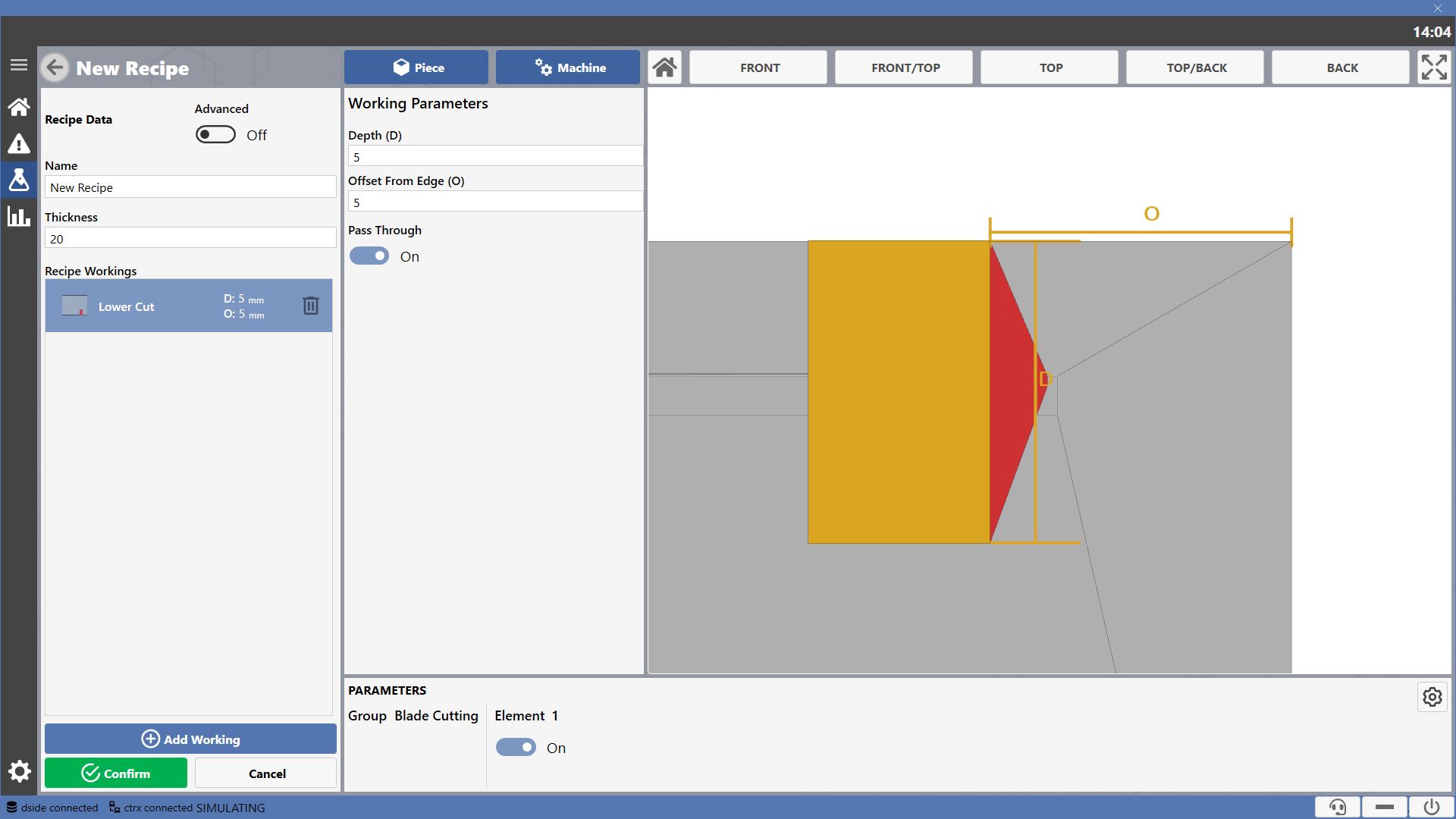Click the Thickness input field
Viewport: 1456px width, 819px height.
pos(190,238)
